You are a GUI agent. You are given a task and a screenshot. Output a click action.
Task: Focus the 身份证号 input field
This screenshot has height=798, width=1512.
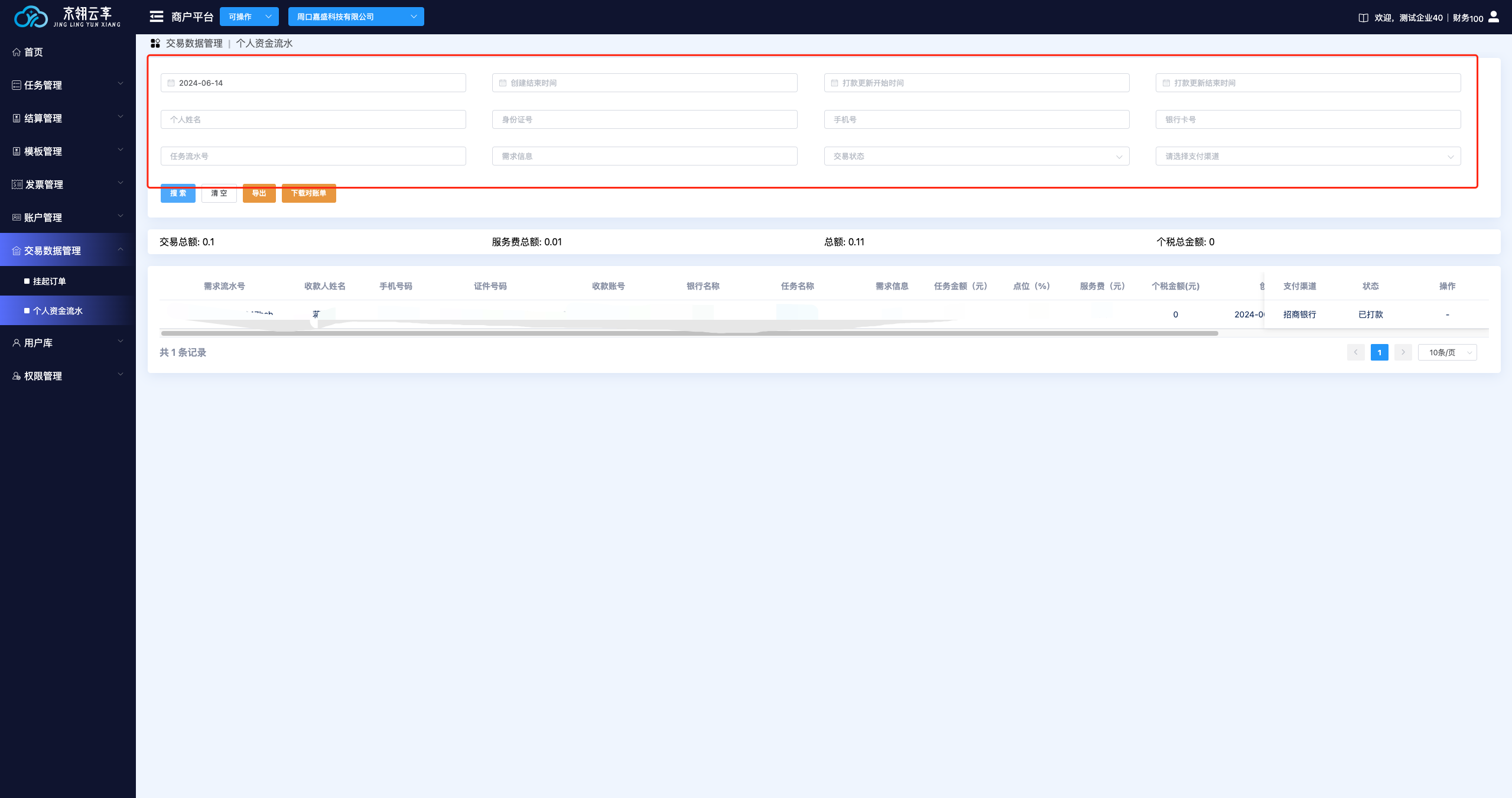(645, 119)
